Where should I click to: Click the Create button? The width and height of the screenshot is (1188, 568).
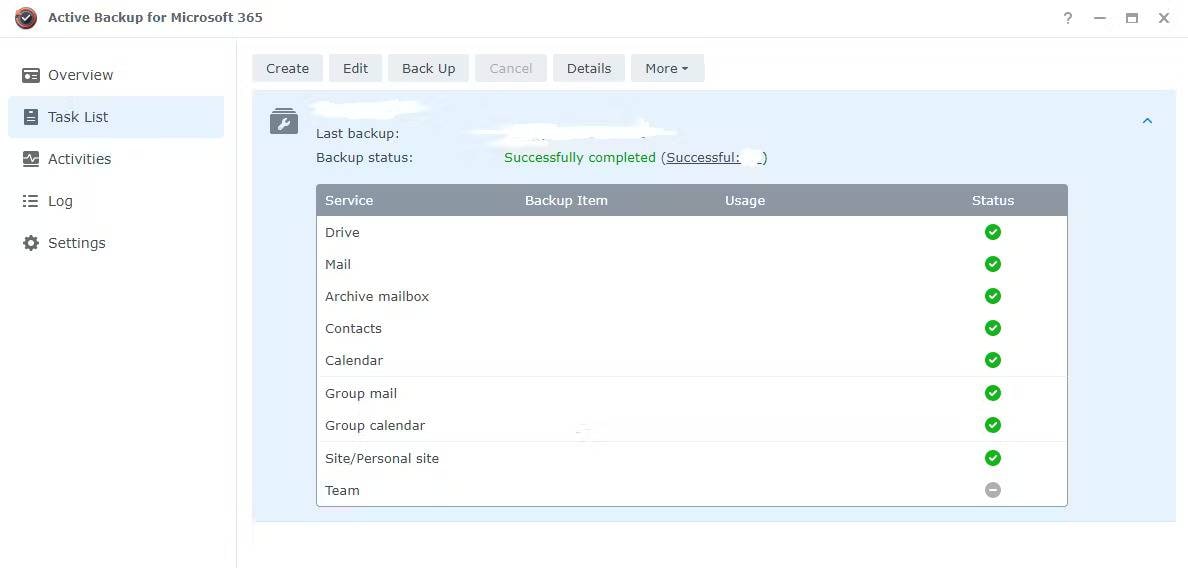(287, 68)
